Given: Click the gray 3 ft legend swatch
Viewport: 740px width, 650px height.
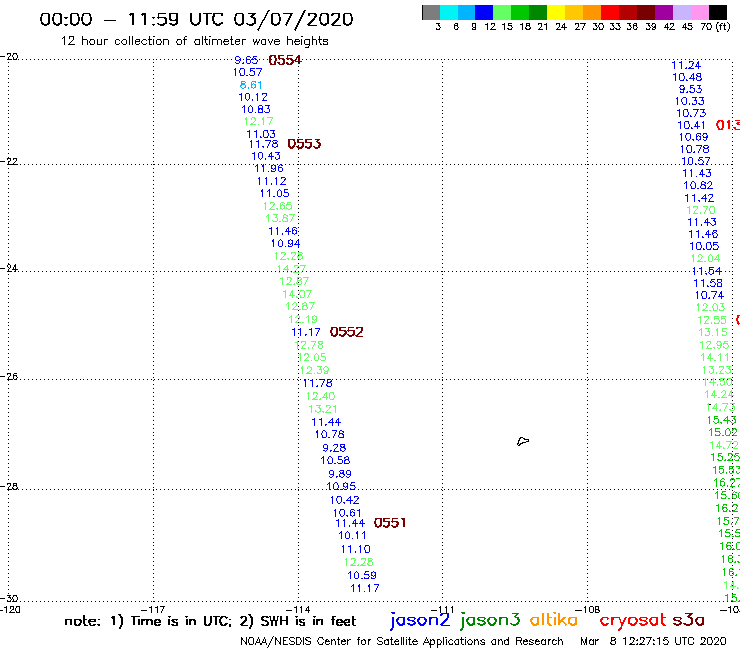Looking at the screenshot, I should click(x=431, y=12).
